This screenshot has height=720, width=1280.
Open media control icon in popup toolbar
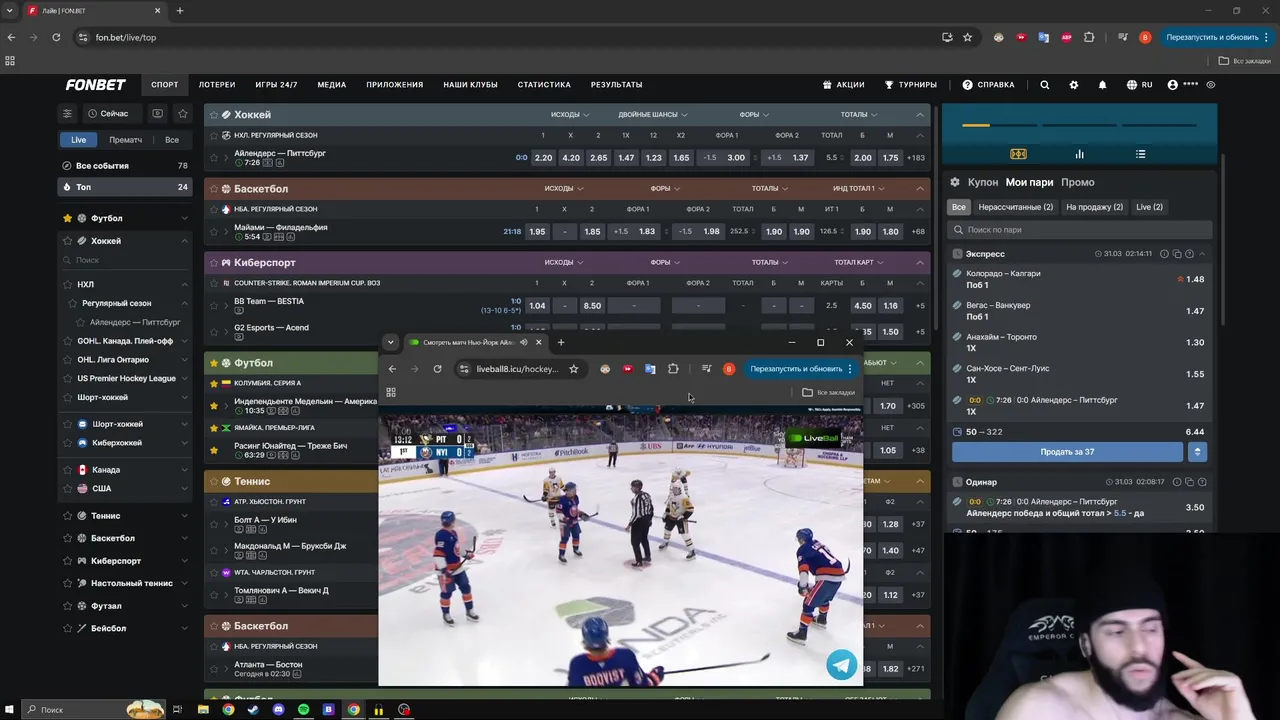pyautogui.click(x=706, y=369)
